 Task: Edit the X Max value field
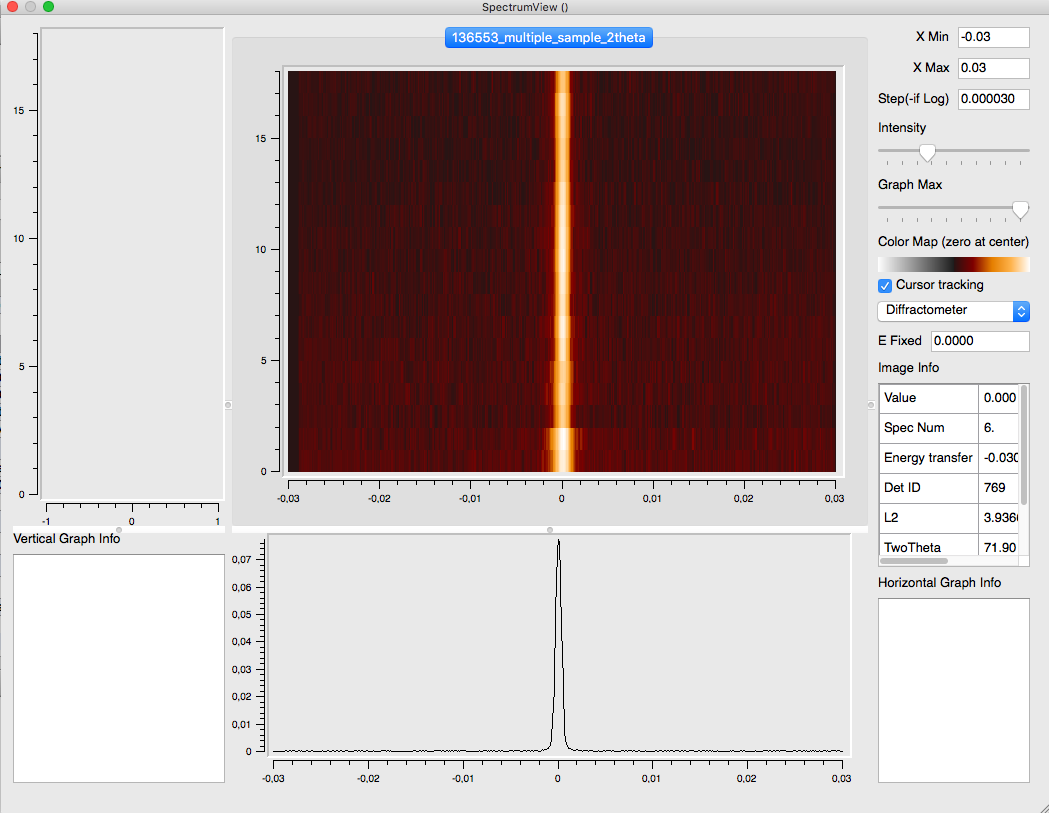point(993,67)
